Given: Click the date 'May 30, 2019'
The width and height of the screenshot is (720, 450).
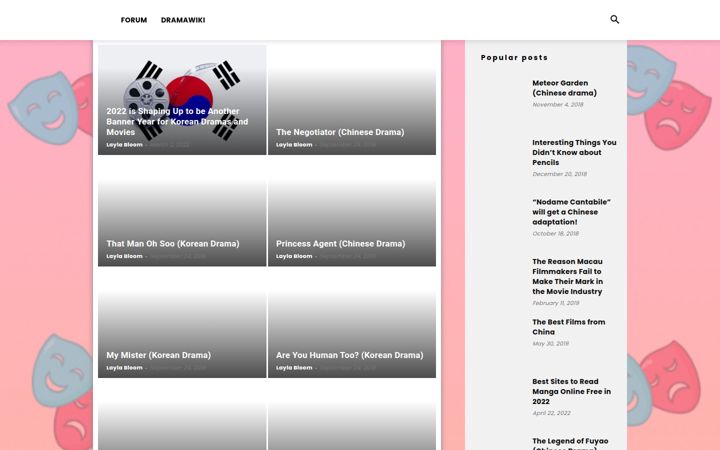Looking at the screenshot, I should coord(550,343).
